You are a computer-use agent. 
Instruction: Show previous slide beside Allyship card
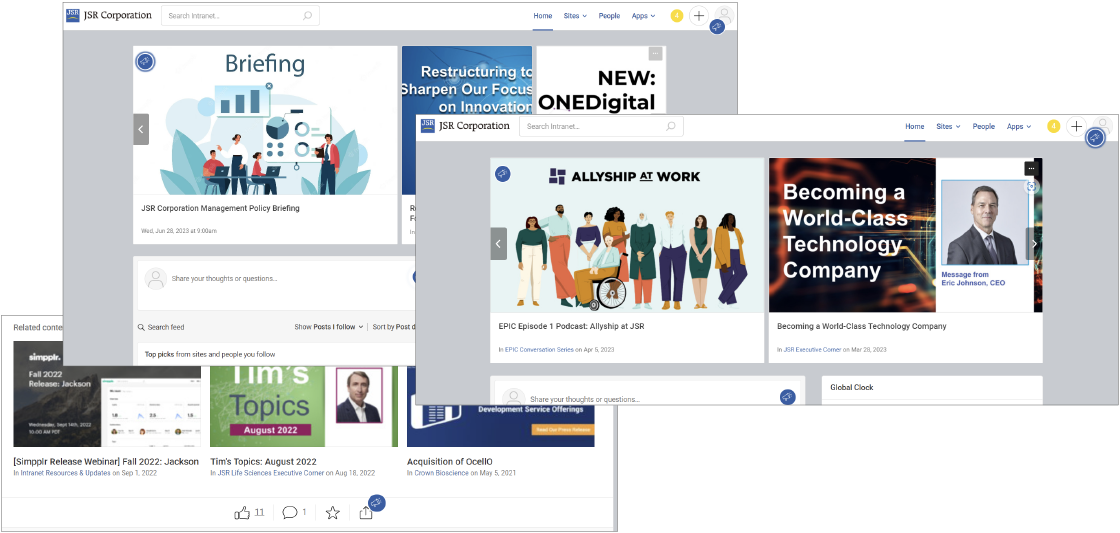[x=499, y=244]
